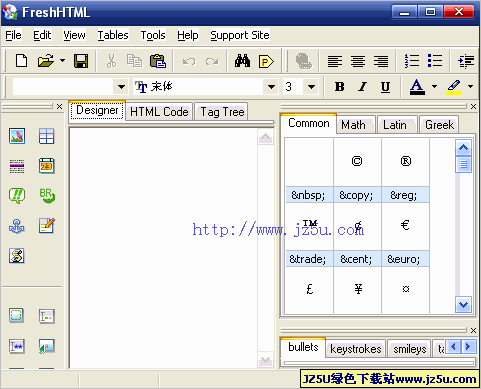Insert a BR line break

pyautogui.click(x=47, y=196)
